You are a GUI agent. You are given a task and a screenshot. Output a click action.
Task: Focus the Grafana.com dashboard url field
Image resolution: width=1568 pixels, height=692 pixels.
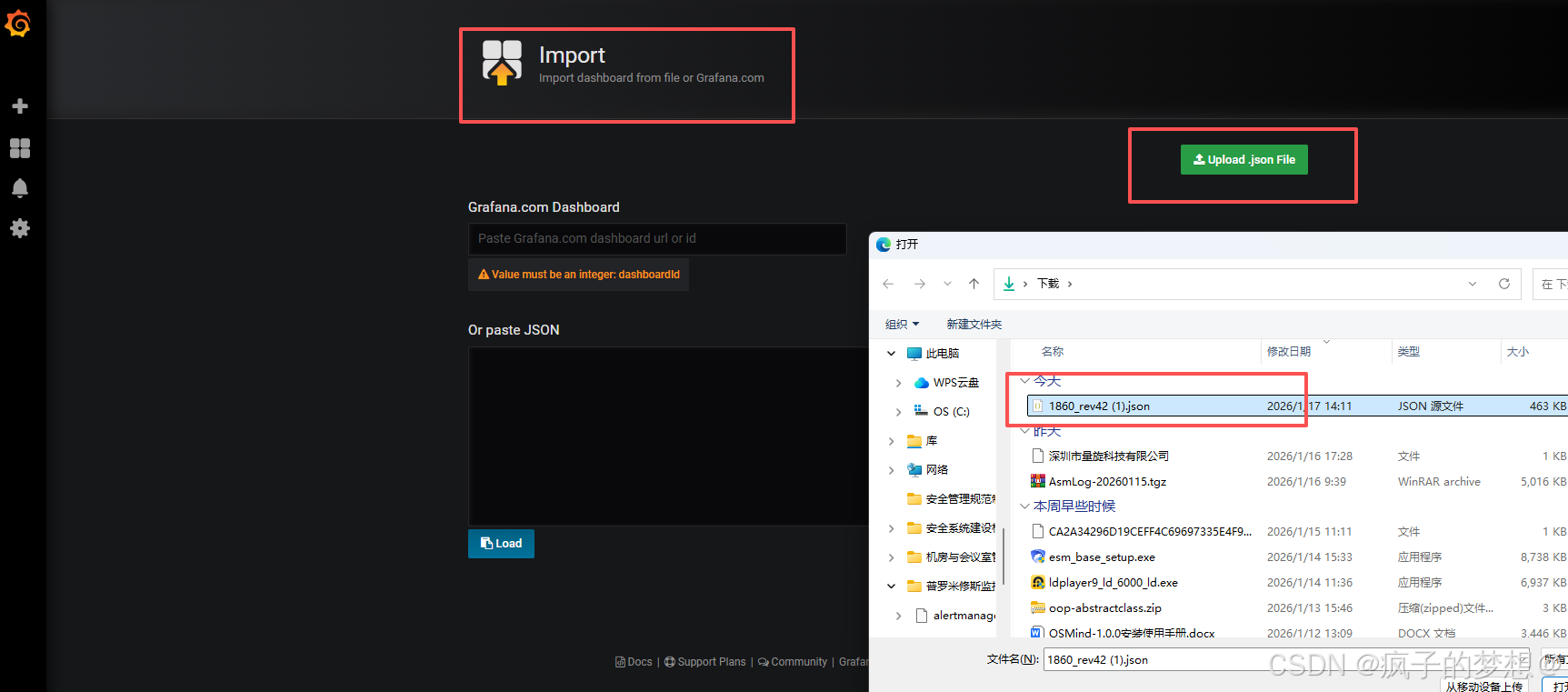click(657, 239)
